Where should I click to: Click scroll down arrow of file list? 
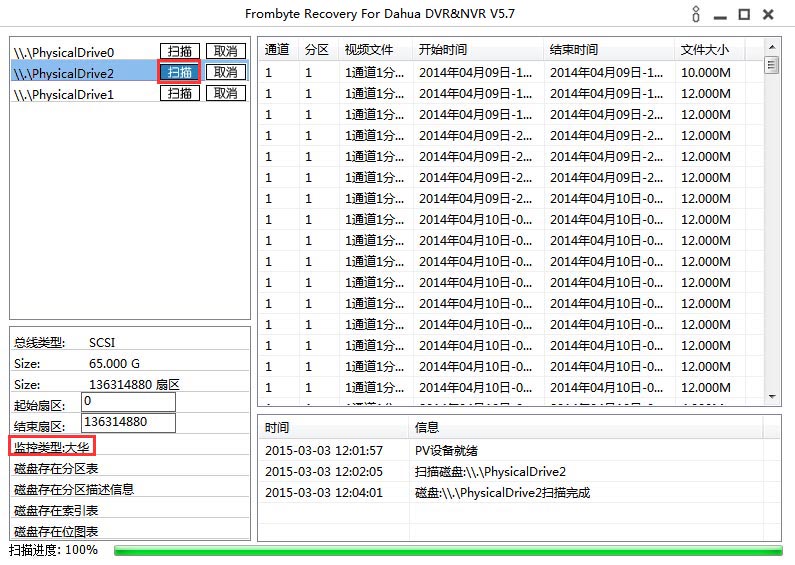(771, 397)
